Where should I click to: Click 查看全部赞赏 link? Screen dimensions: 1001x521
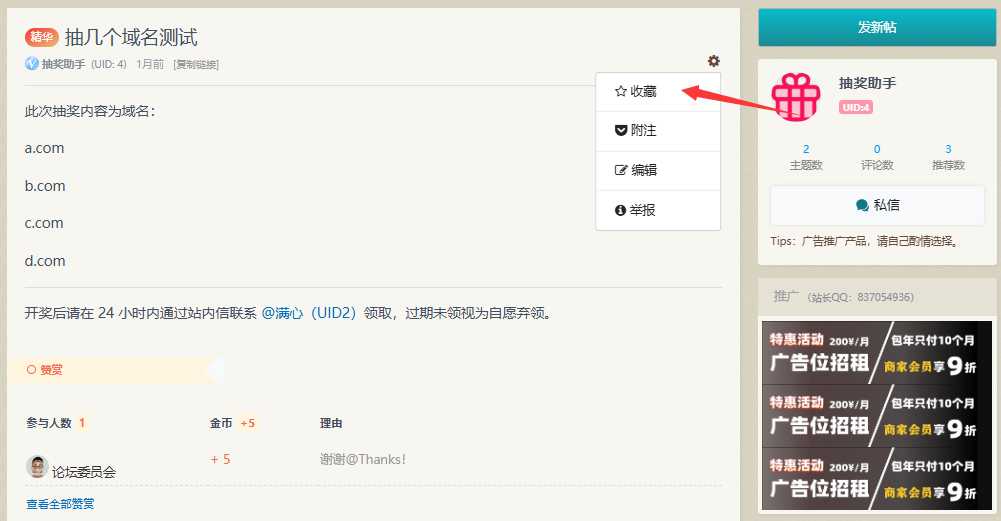pos(60,504)
